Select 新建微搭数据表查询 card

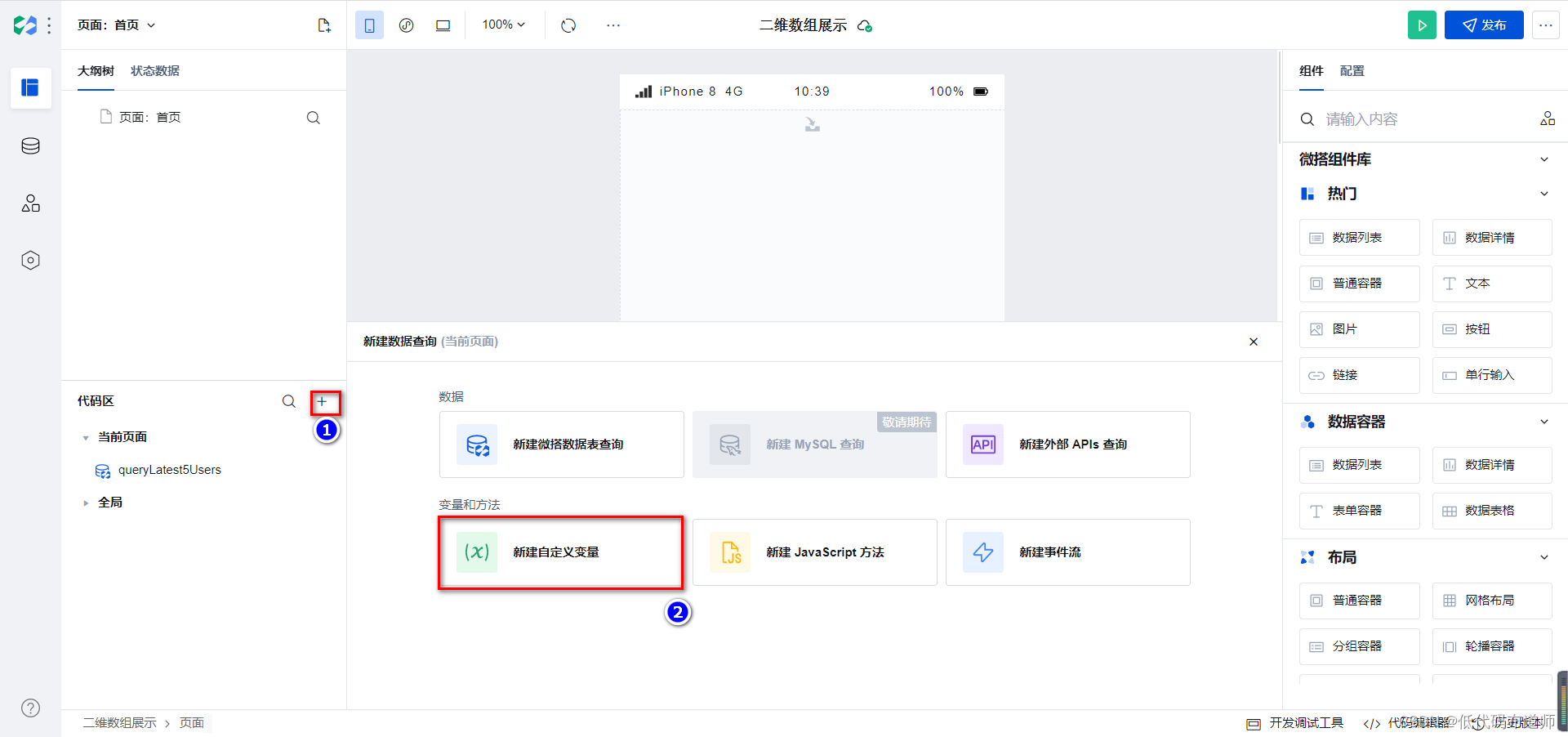point(562,444)
